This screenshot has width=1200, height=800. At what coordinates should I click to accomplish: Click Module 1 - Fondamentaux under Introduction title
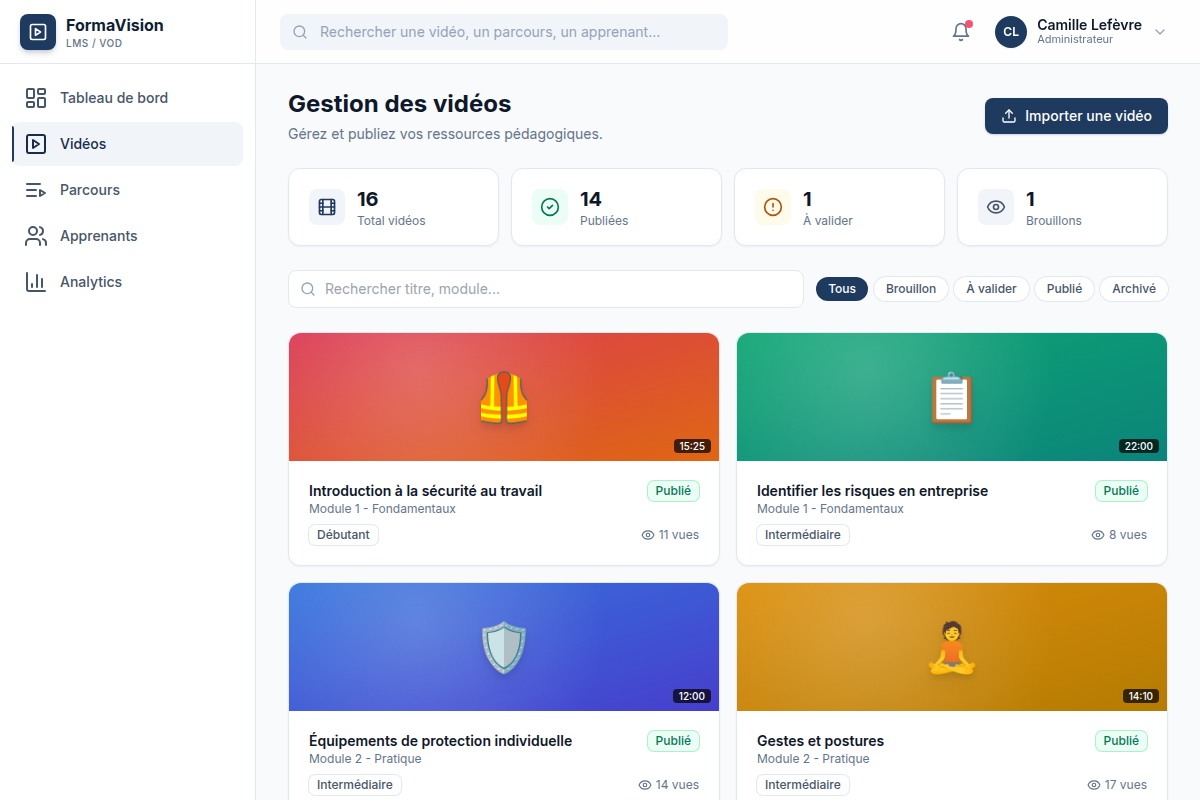tap(382, 509)
